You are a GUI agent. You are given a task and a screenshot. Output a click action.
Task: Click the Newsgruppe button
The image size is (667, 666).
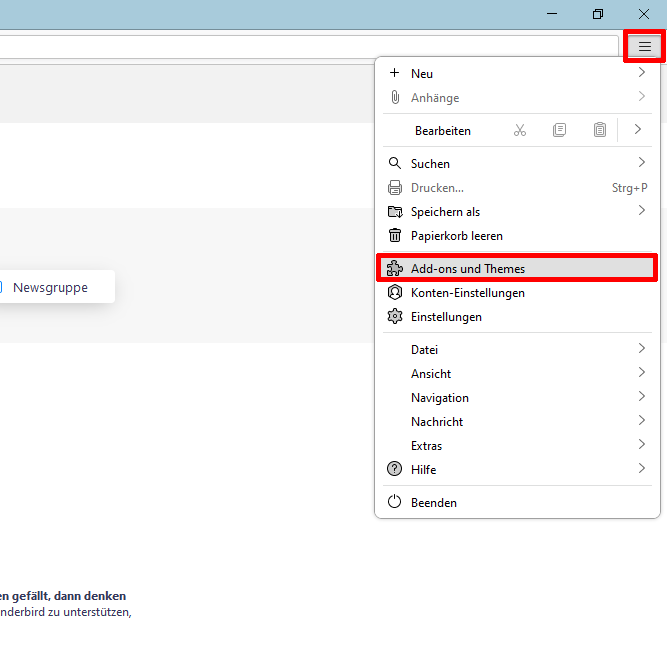click(x=55, y=288)
